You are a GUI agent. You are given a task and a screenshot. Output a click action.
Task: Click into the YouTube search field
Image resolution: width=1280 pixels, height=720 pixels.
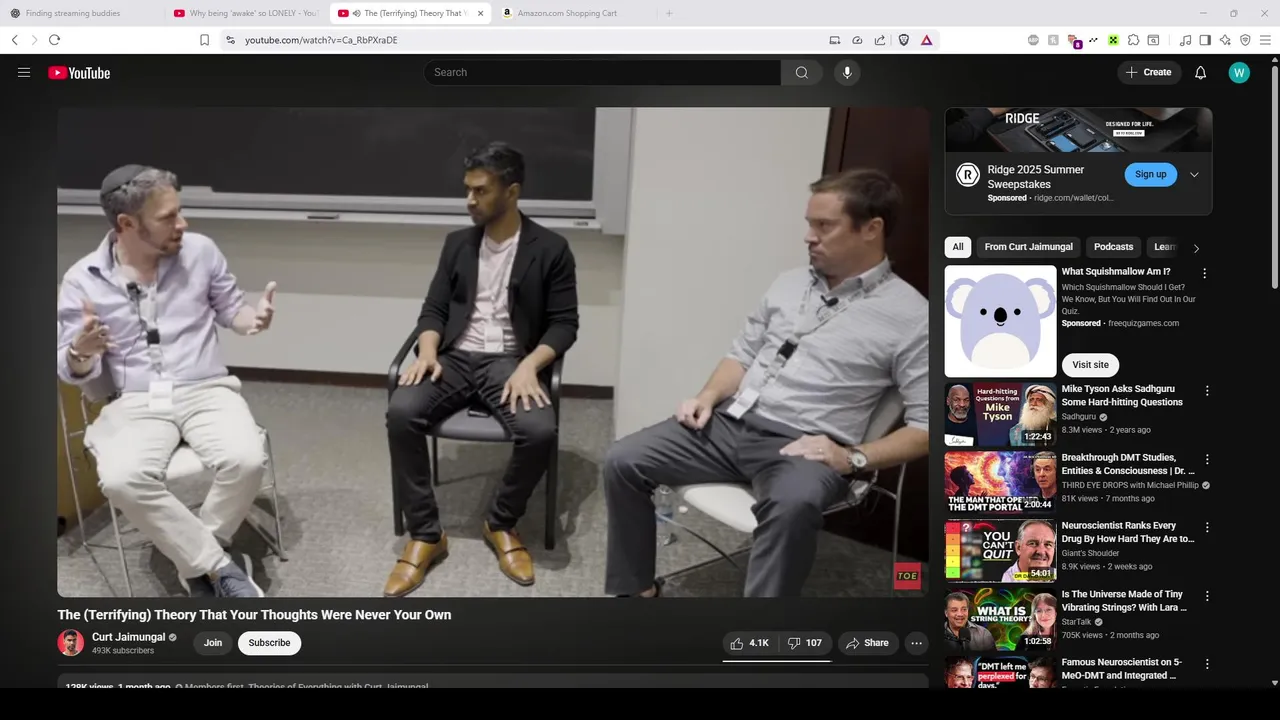[602, 72]
